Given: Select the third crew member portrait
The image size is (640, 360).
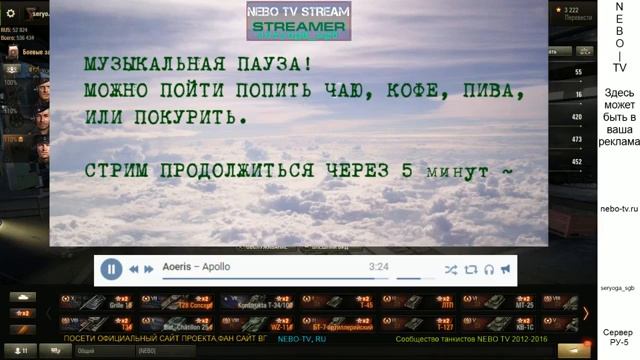Looking at the screenshot, I should [x=42, y=149].
